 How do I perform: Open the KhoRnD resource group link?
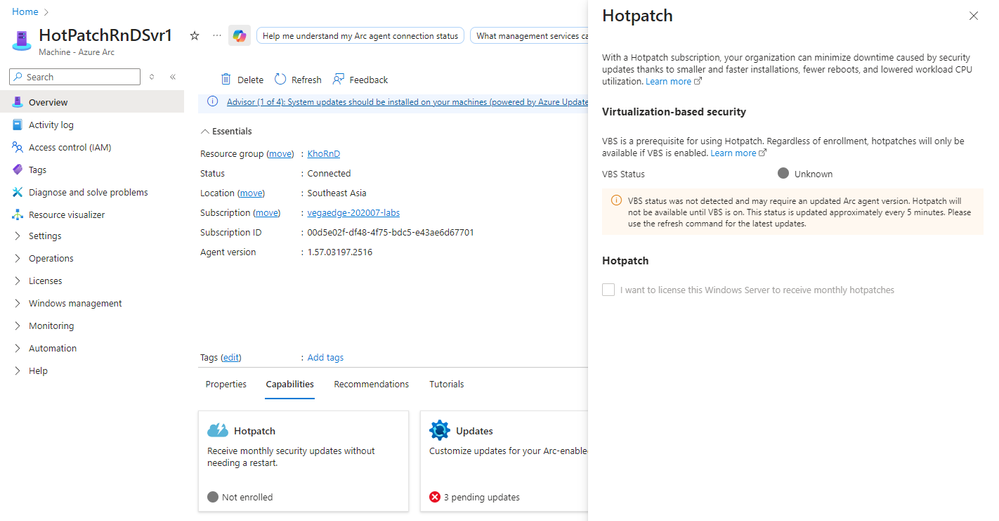[x=323, y=154]
